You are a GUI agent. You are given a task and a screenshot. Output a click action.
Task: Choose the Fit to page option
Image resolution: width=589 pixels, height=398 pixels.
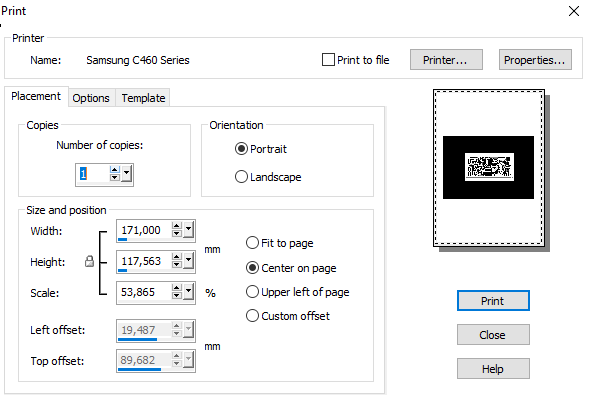pos(252,243)
